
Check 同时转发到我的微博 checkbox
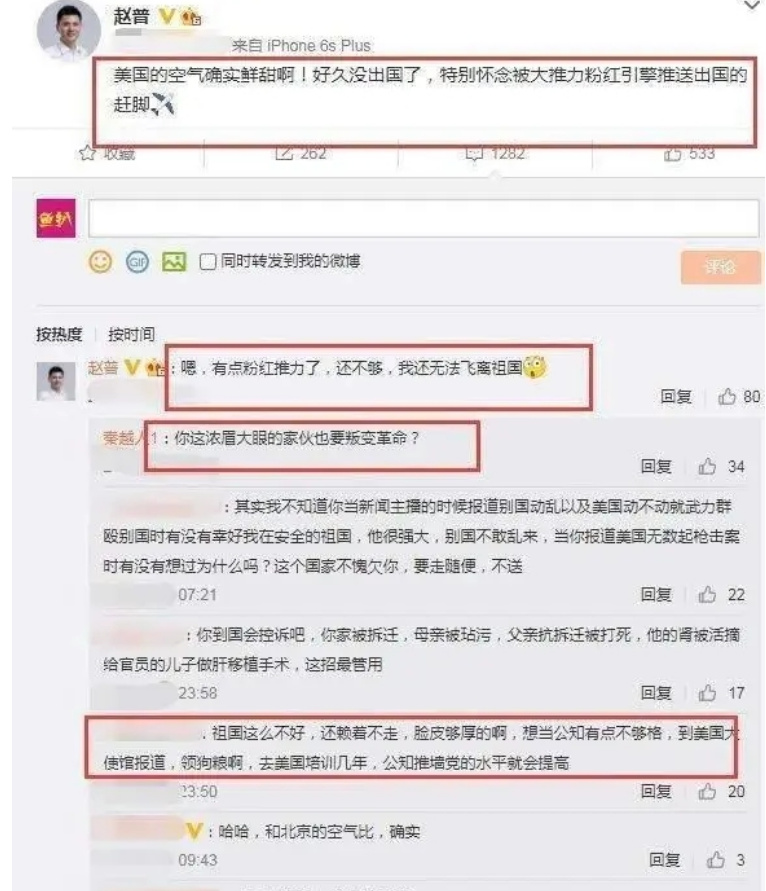[207, 262]
